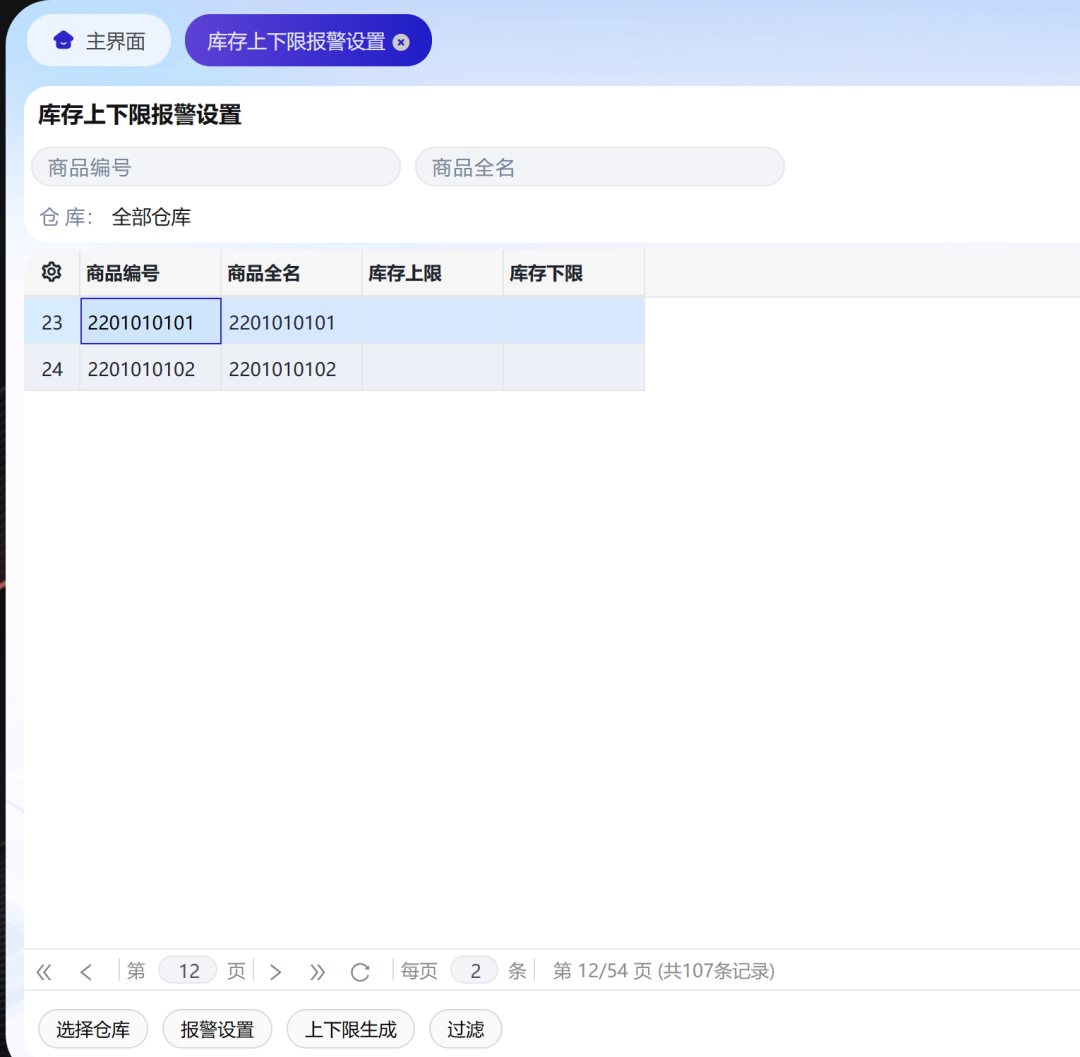Focus the 商品编号 search field

[x=216, y=167]
